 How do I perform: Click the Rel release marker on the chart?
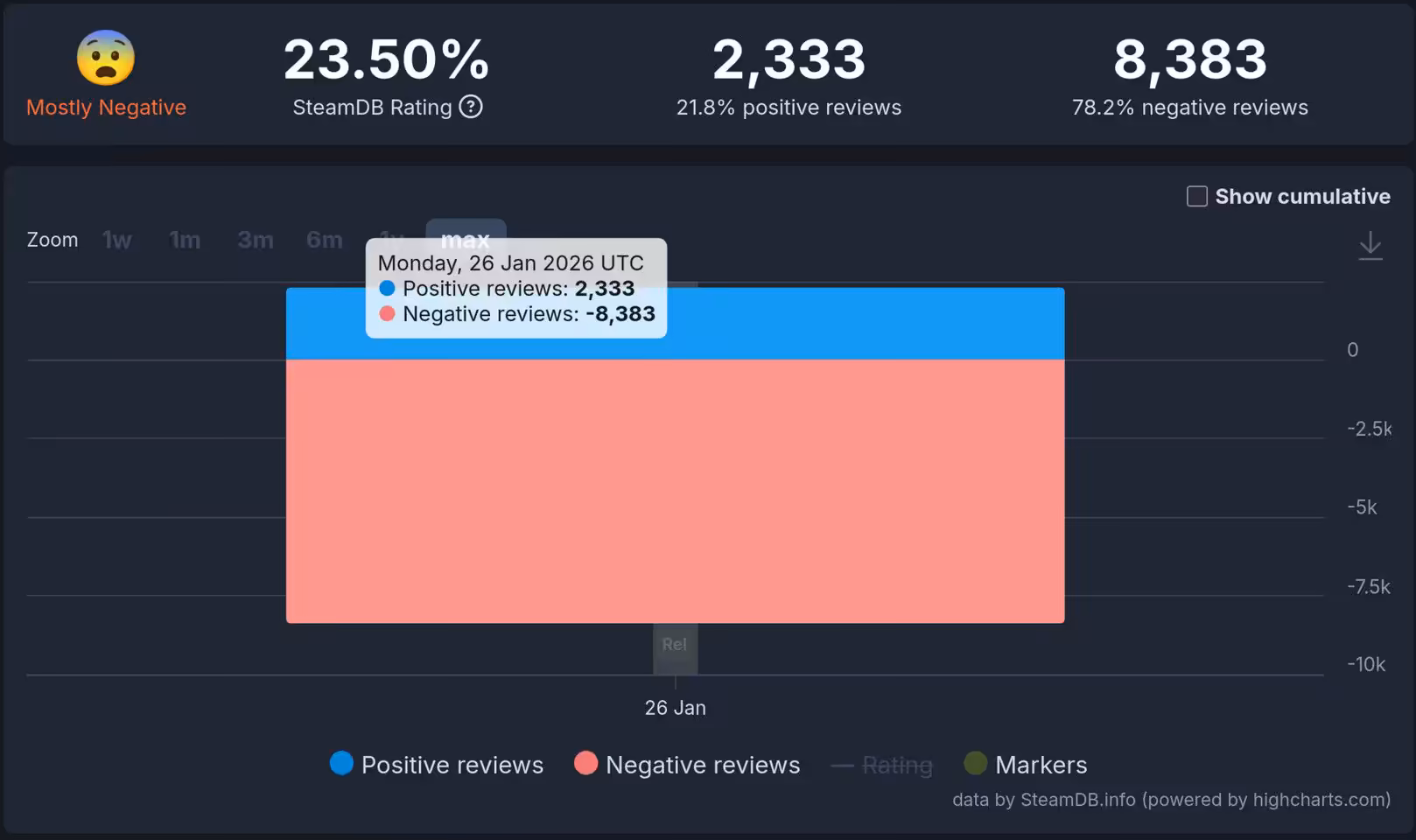point(675,645)
